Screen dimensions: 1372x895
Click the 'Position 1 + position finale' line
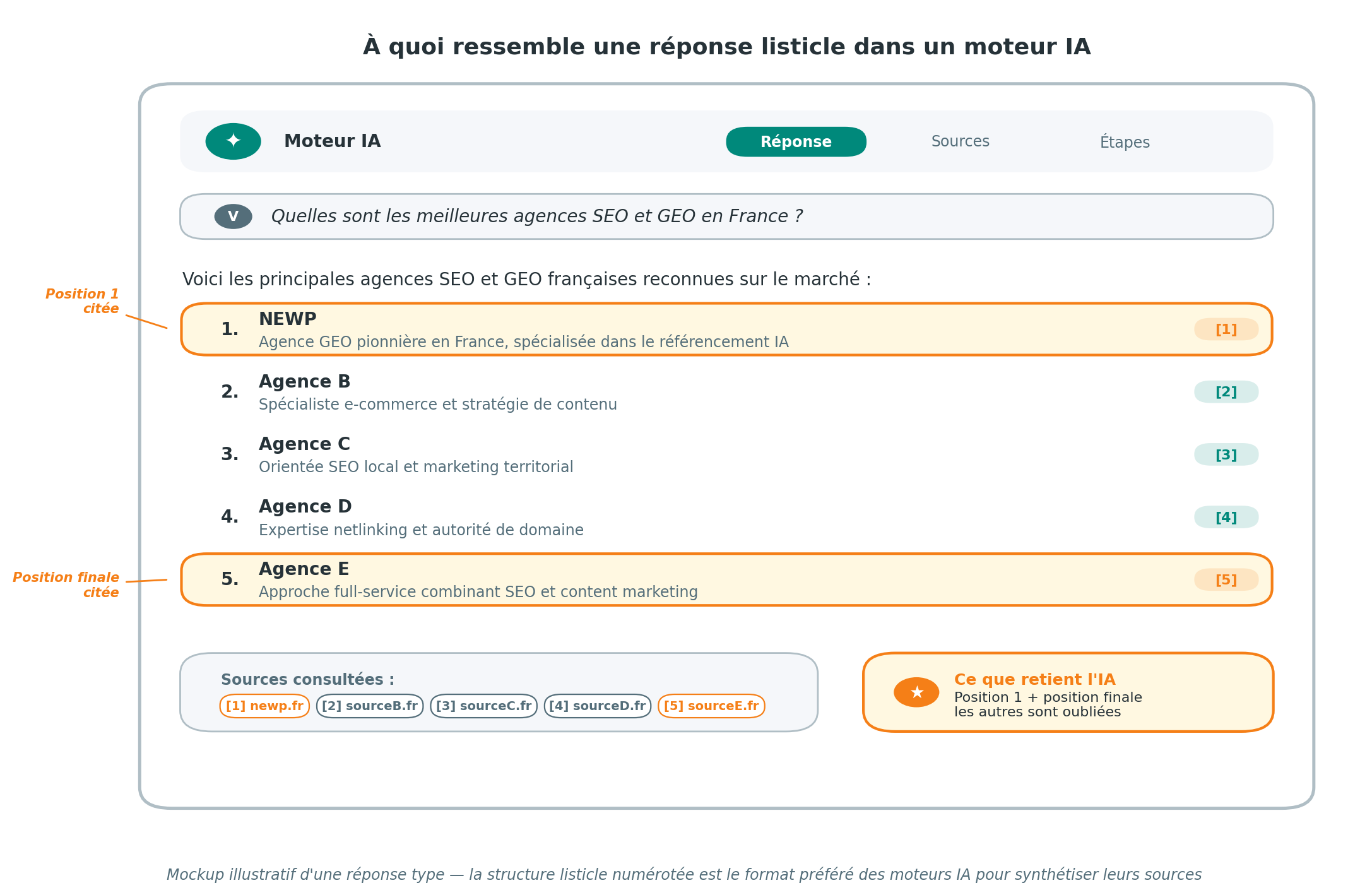click(1048, 697)
